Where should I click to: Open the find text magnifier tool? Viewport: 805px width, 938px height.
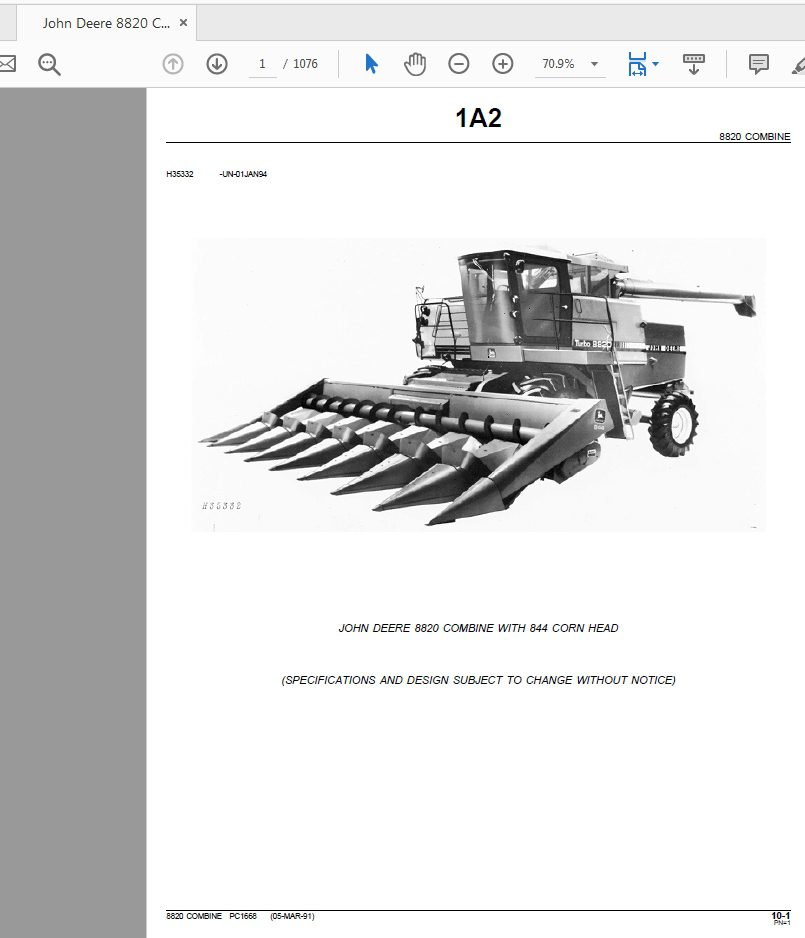(49, 64)
